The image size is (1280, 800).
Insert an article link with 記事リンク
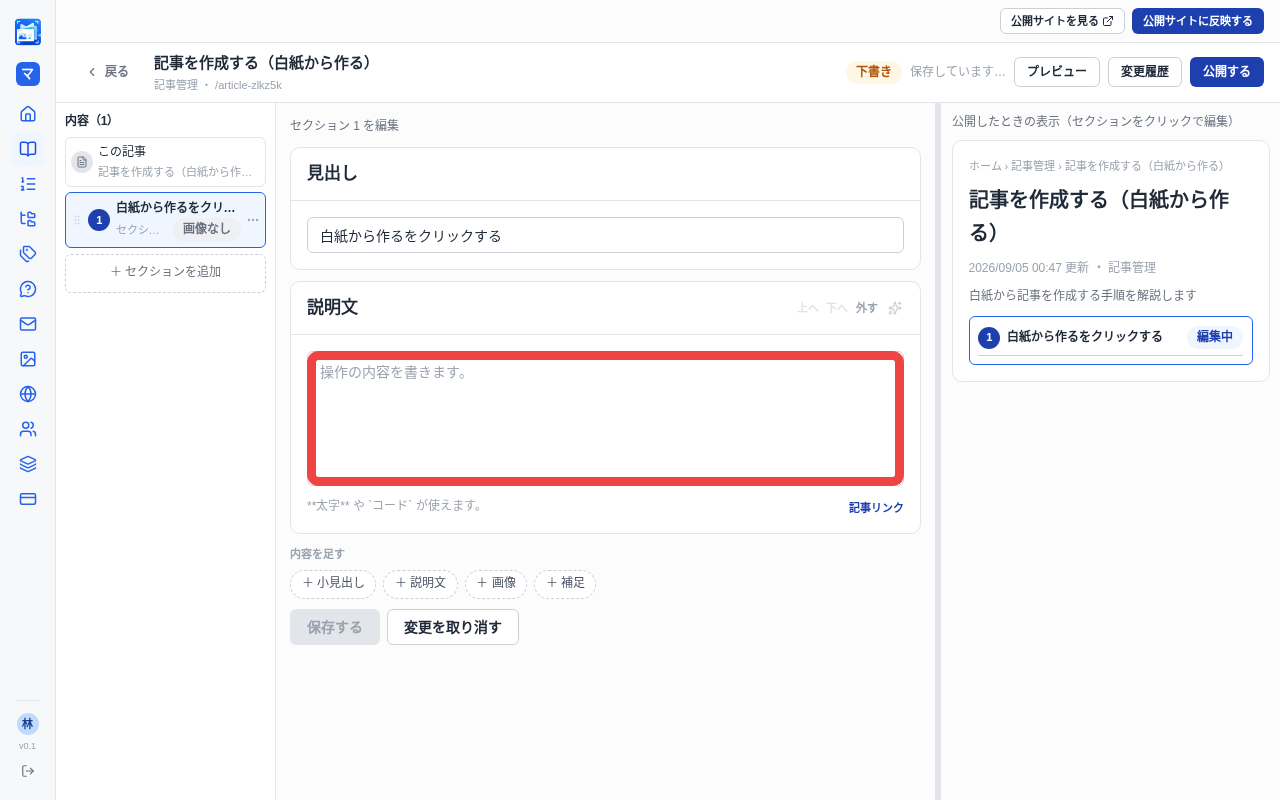[x=876, y=508]
